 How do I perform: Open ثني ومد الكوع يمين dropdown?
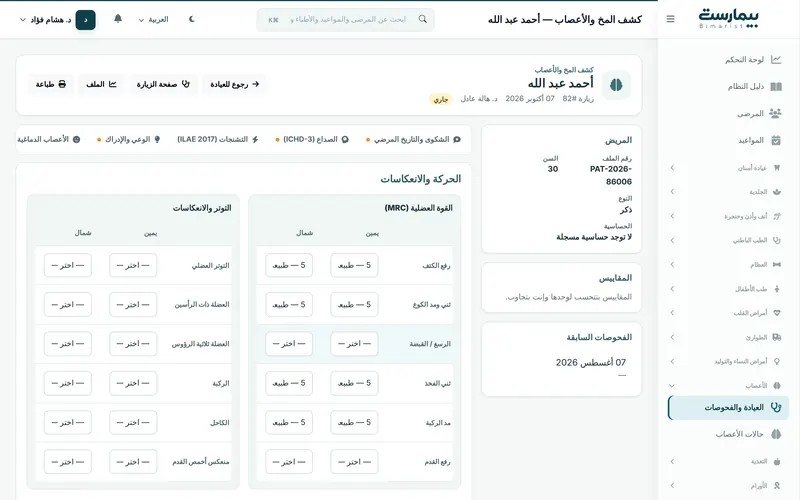click(x=354, y=305)
